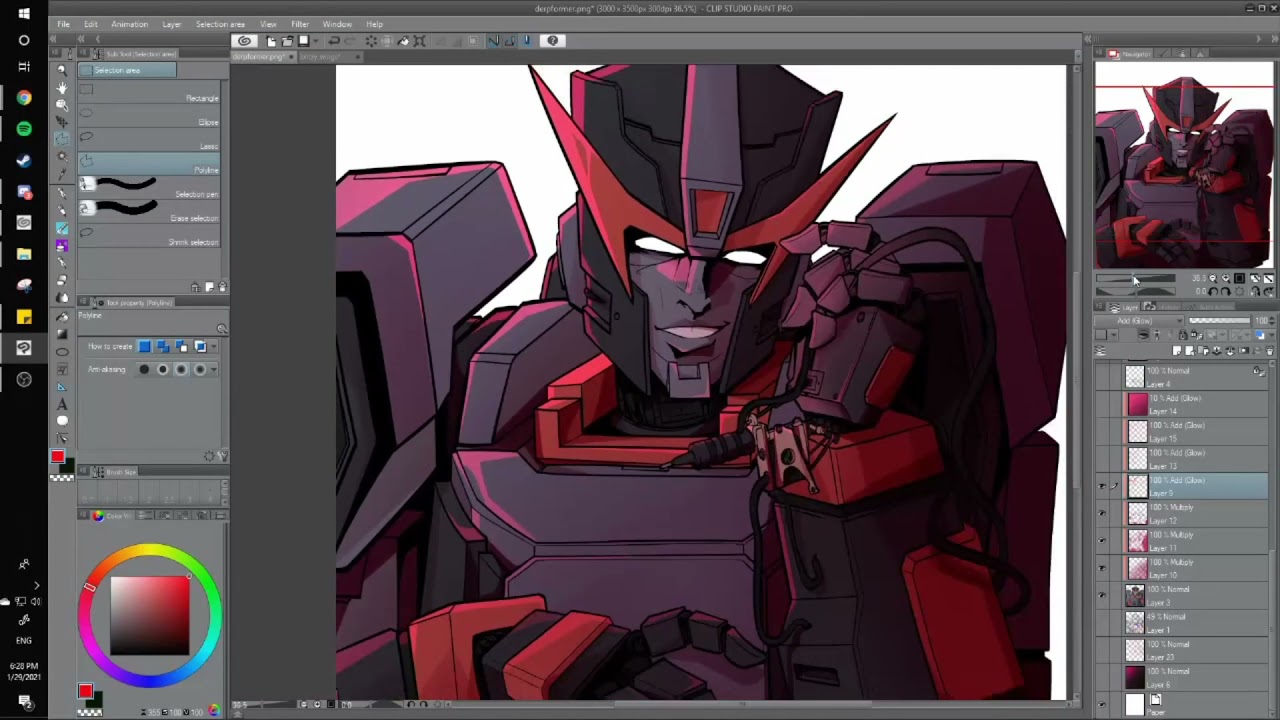Click the Fill icon in command bar

pos(403,41)
